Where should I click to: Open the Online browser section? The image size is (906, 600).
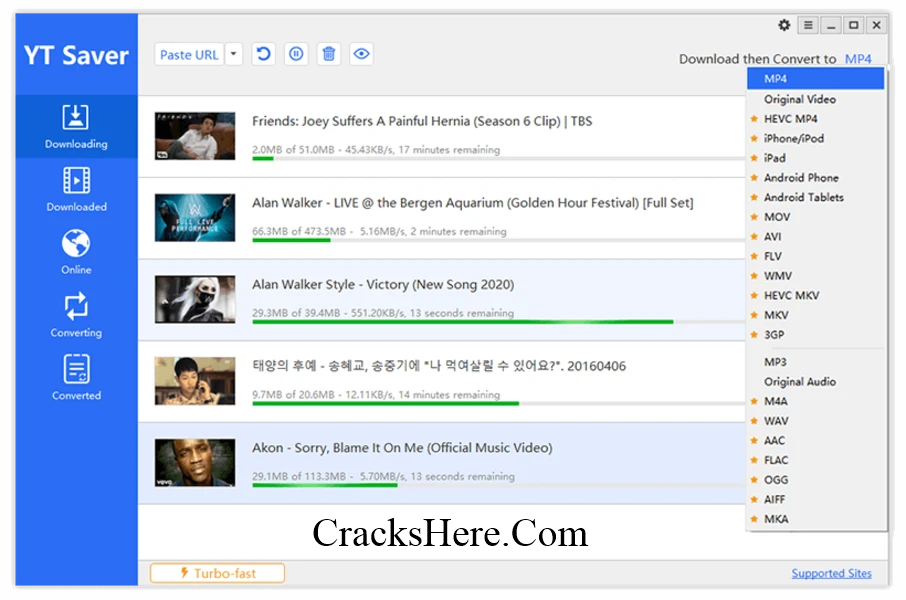tap(76, 253)
